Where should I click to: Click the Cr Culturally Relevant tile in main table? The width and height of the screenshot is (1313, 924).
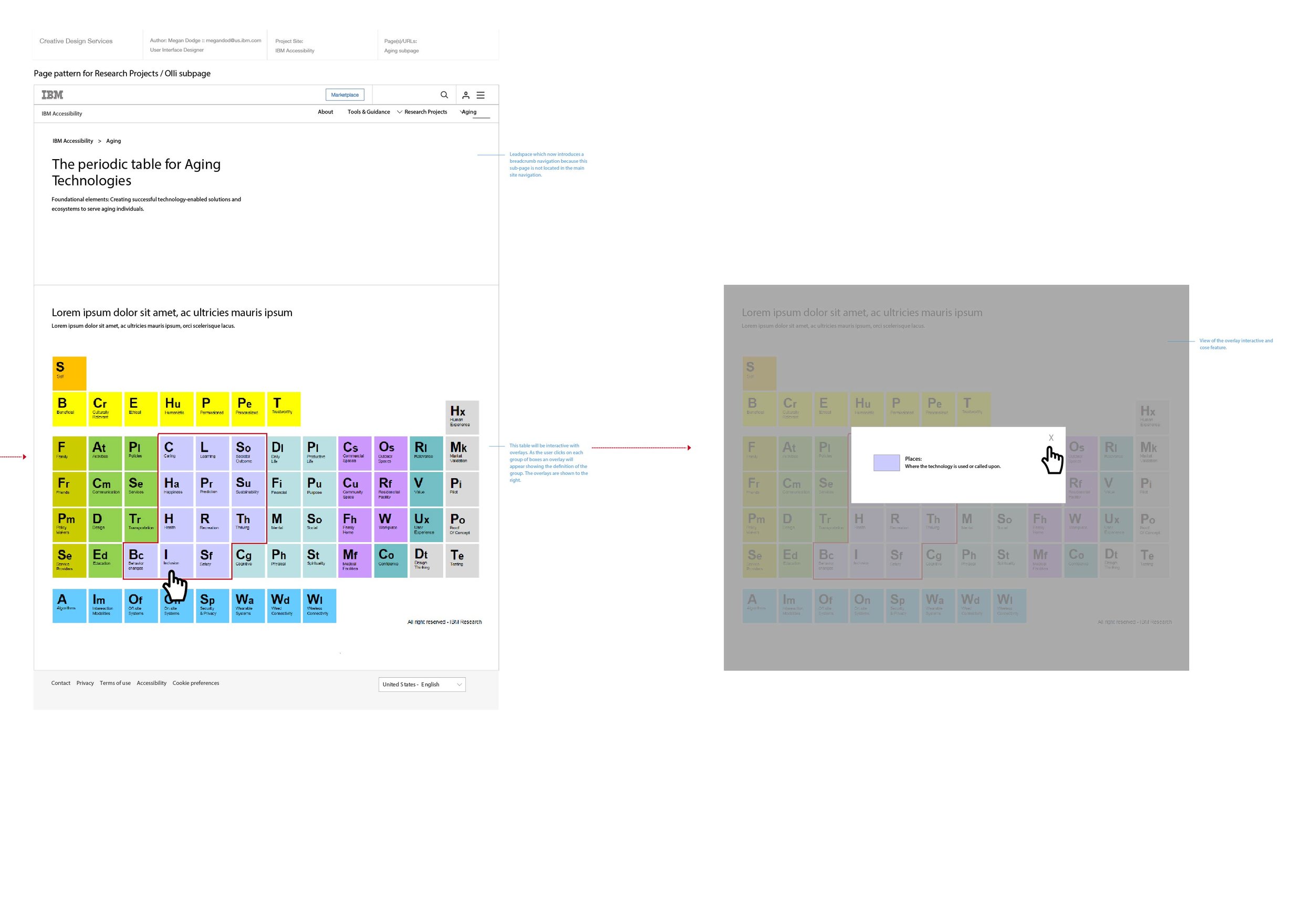105,409
